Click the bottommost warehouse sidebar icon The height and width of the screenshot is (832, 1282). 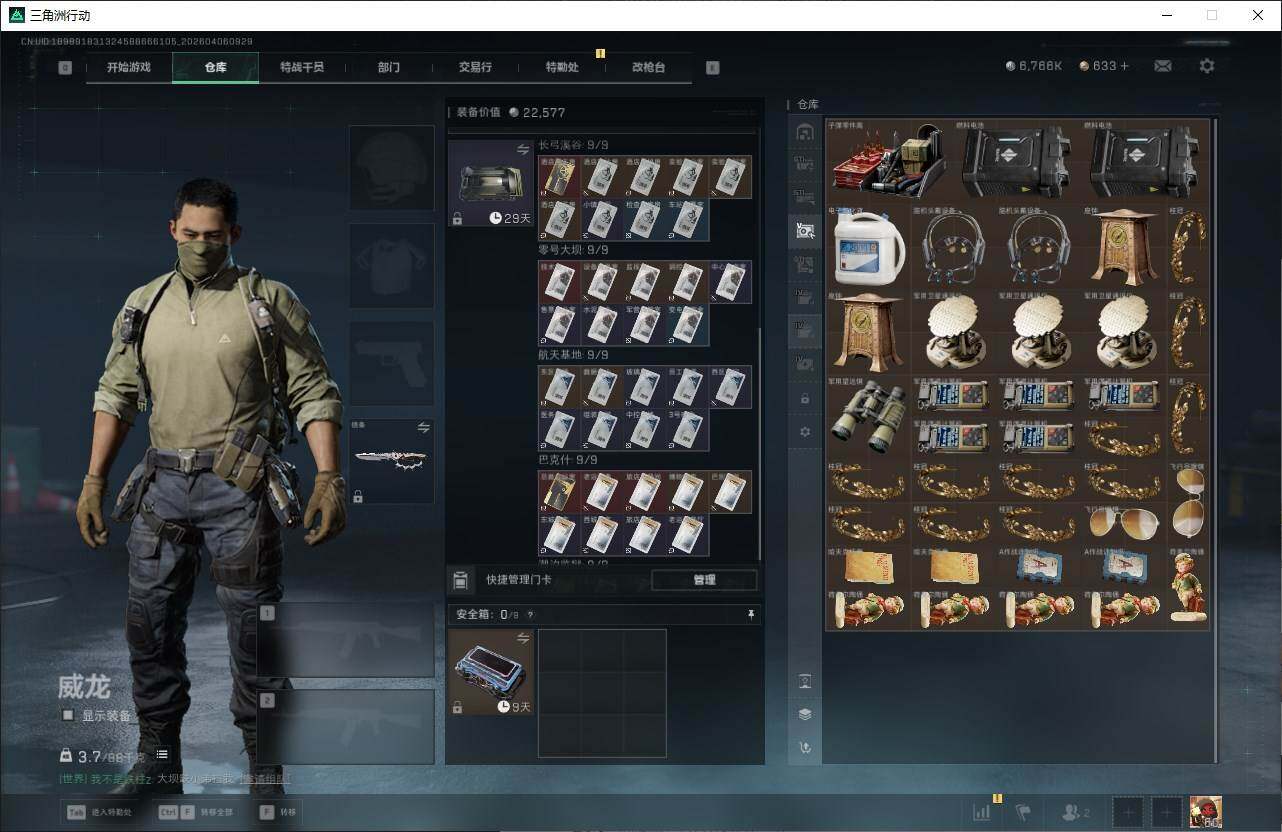tap(805, 747)
